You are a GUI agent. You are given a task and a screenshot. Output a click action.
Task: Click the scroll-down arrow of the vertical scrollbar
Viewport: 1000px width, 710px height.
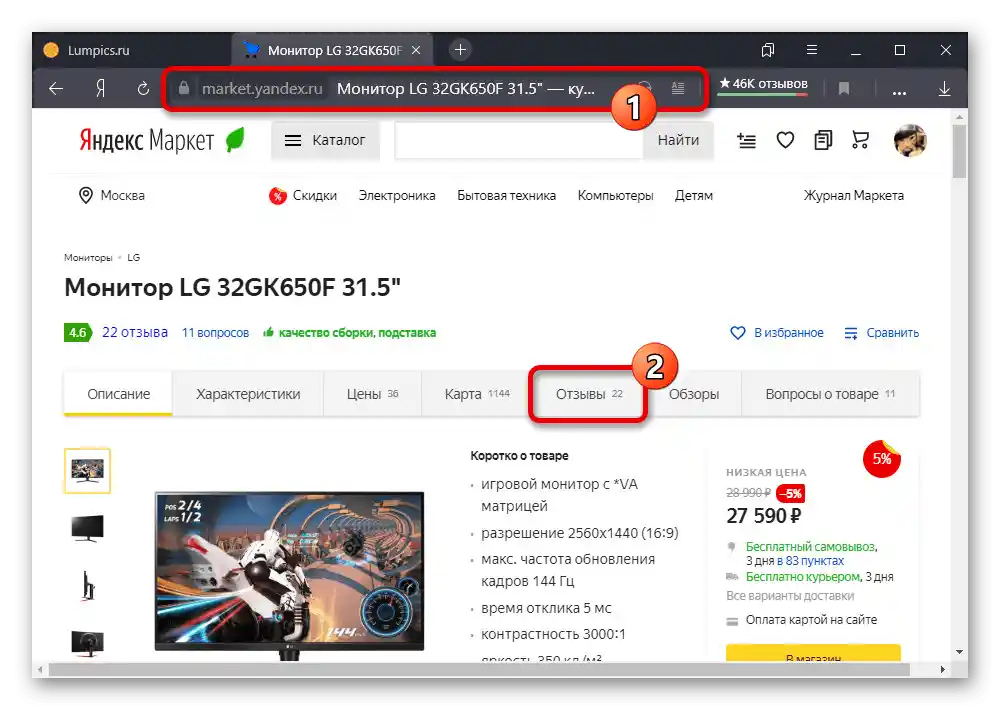[x=959, y=652]
